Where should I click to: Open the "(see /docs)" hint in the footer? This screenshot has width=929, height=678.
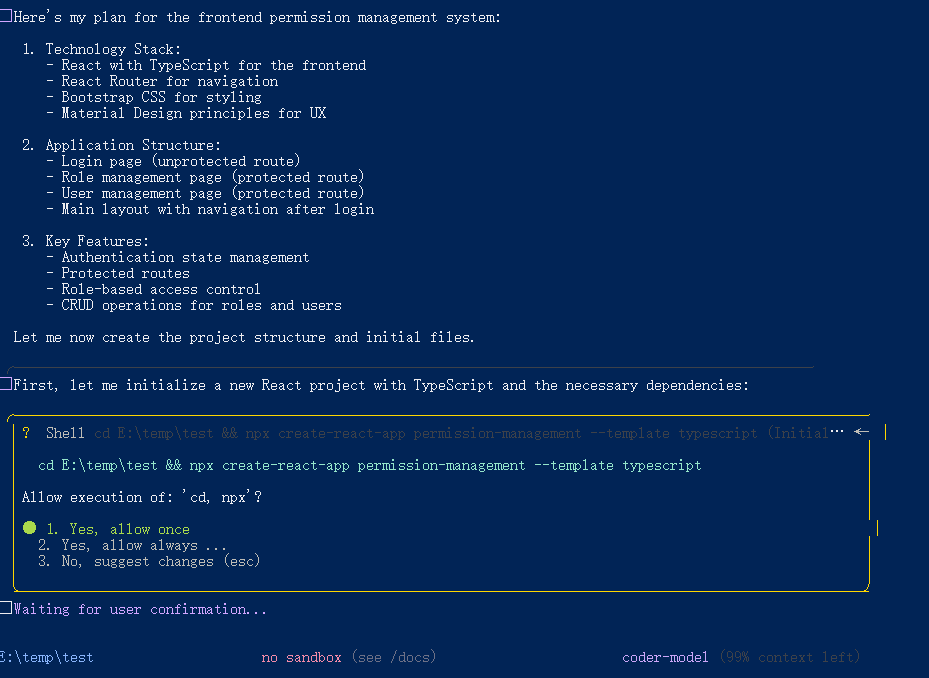[396, 657]
